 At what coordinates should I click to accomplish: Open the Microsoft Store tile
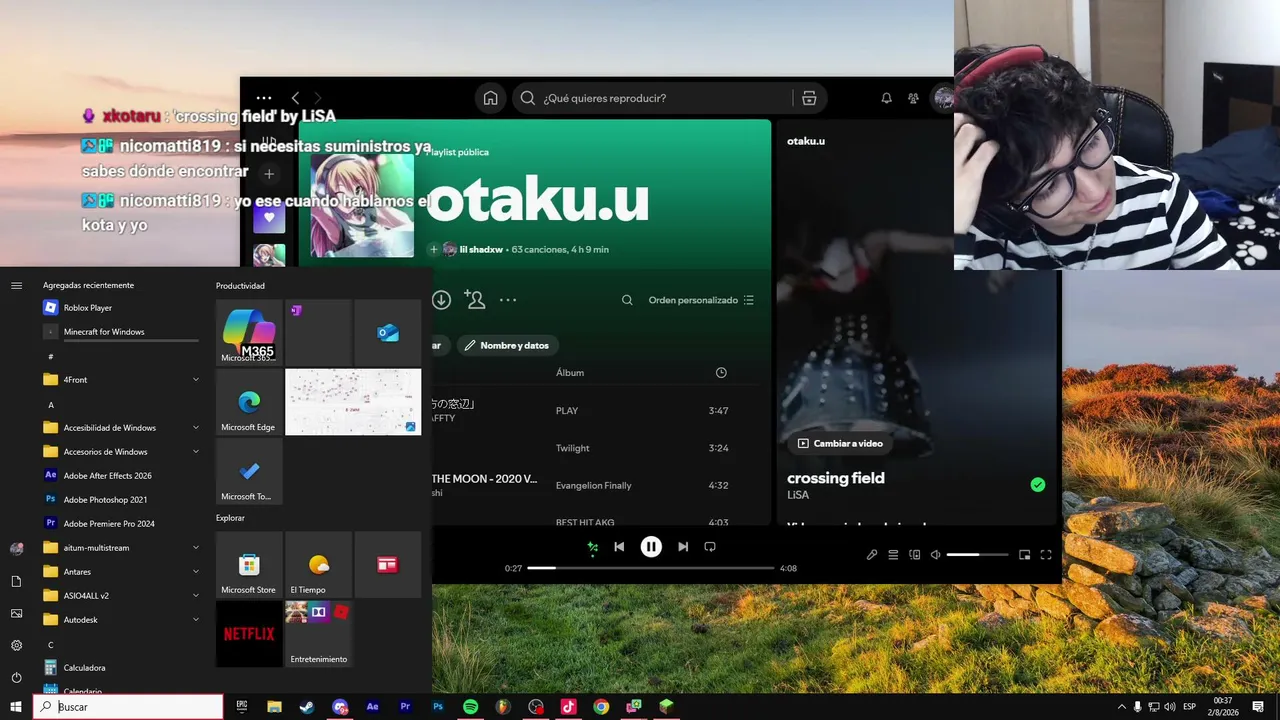(x=249, y=565)
